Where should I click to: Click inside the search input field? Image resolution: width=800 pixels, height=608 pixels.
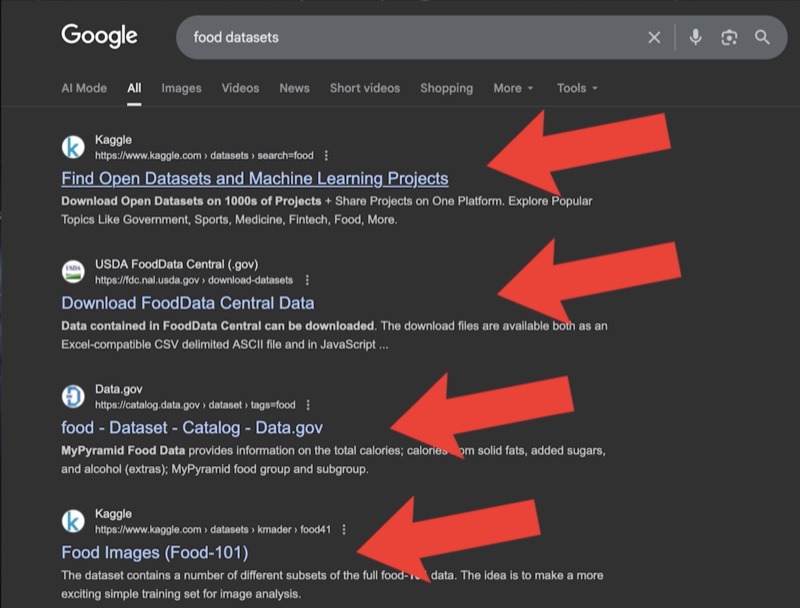[x=400, y=37]
